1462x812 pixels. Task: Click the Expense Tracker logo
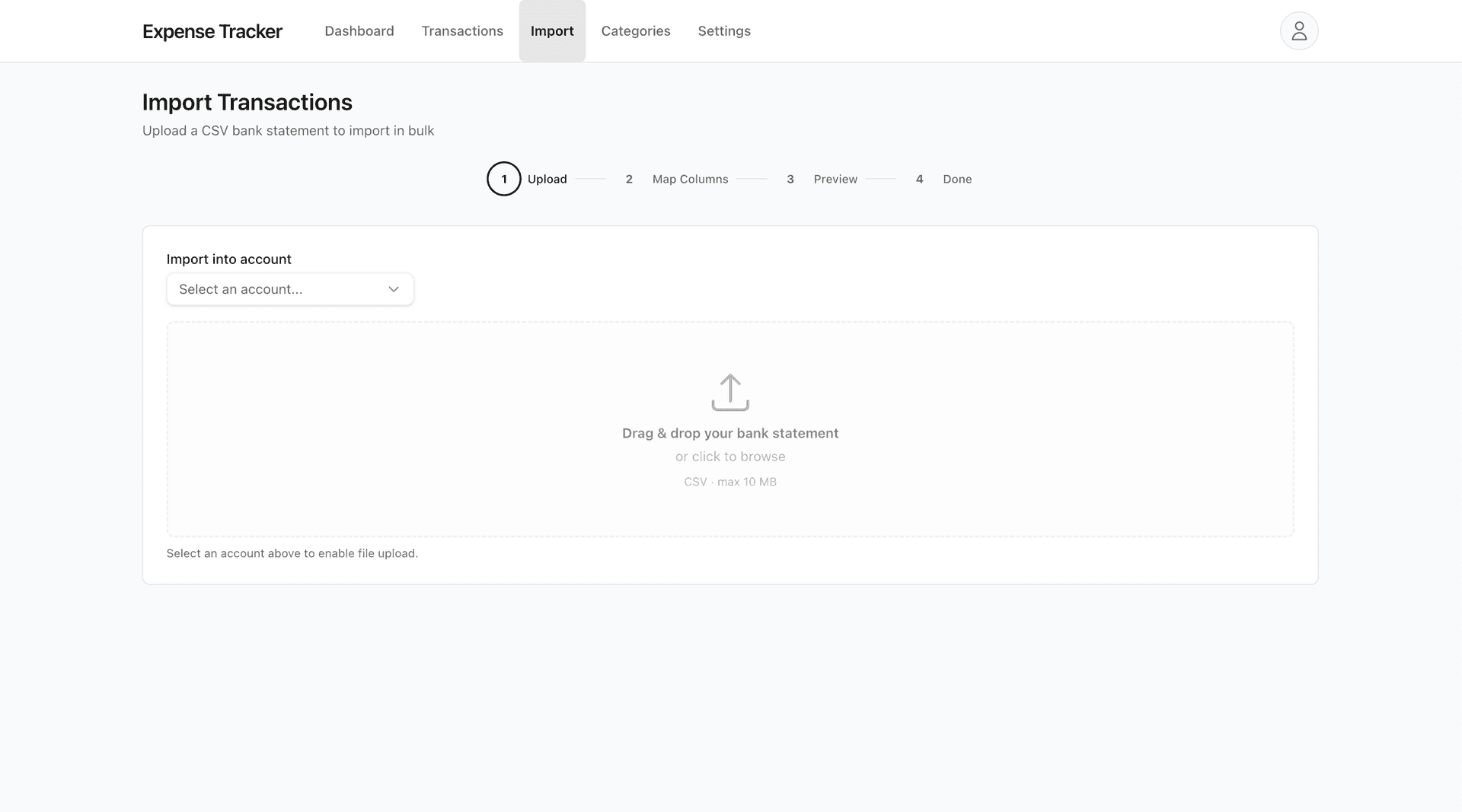tap(212, 31)
